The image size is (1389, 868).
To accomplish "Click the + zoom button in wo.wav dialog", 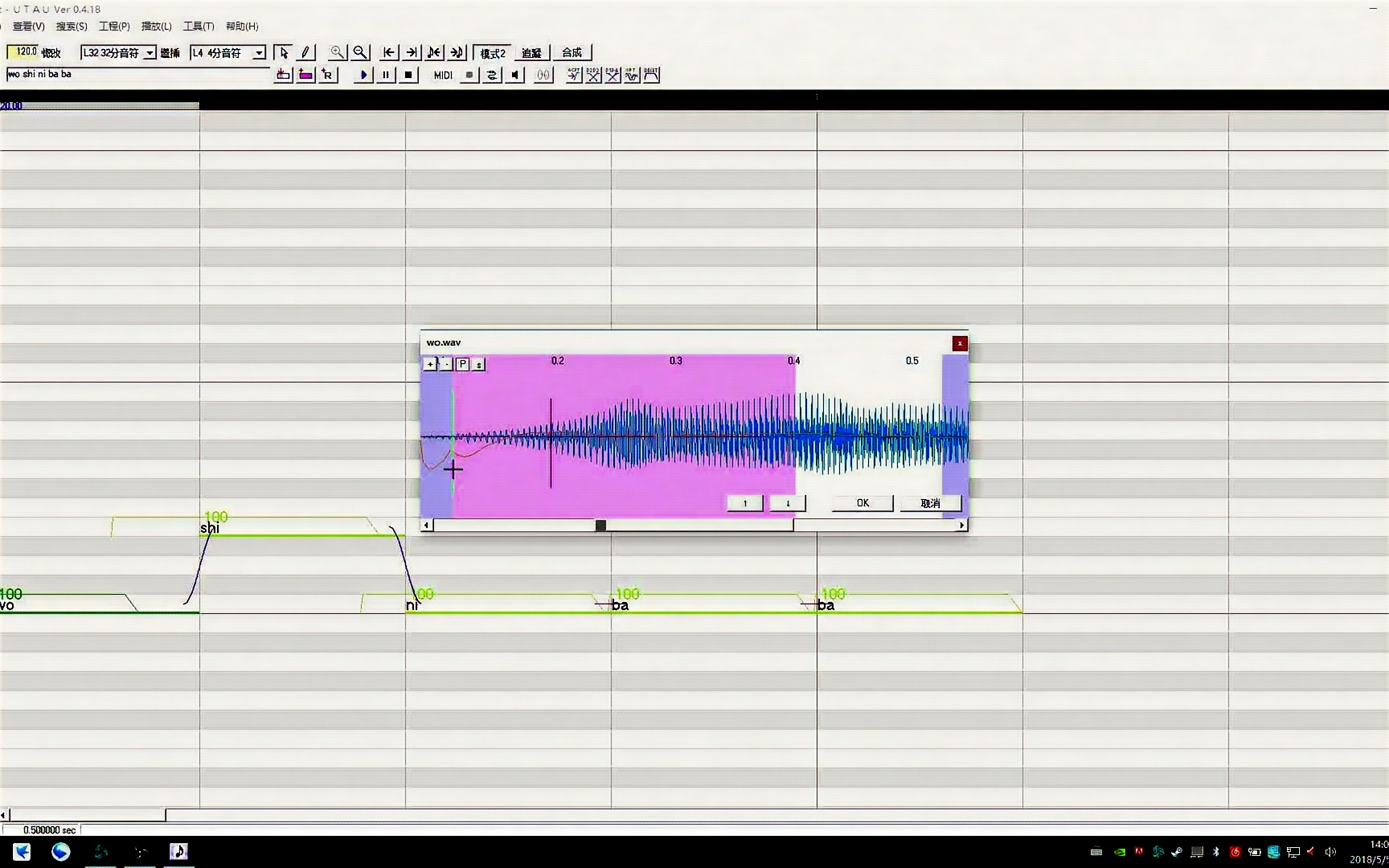I will [x=430, y=364].
